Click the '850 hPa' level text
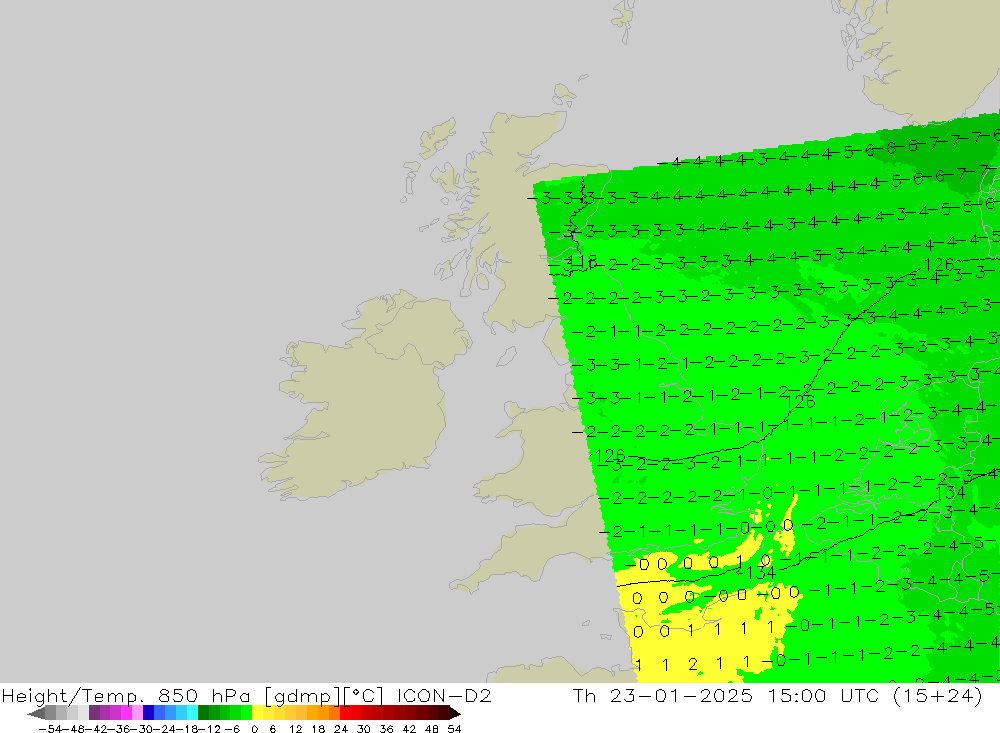Viewport: 1000px width, 733px height. click(204, 695)
